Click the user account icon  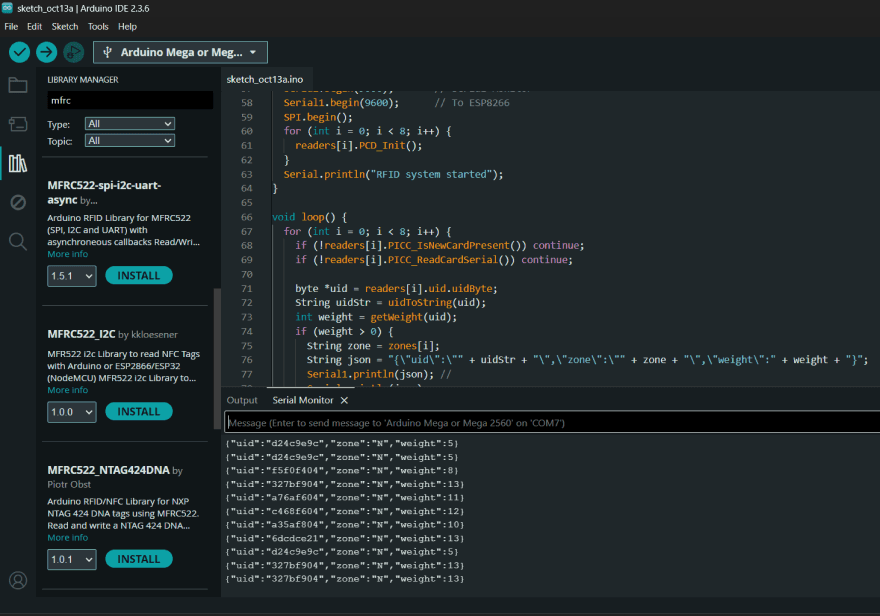tap(18, 580)
